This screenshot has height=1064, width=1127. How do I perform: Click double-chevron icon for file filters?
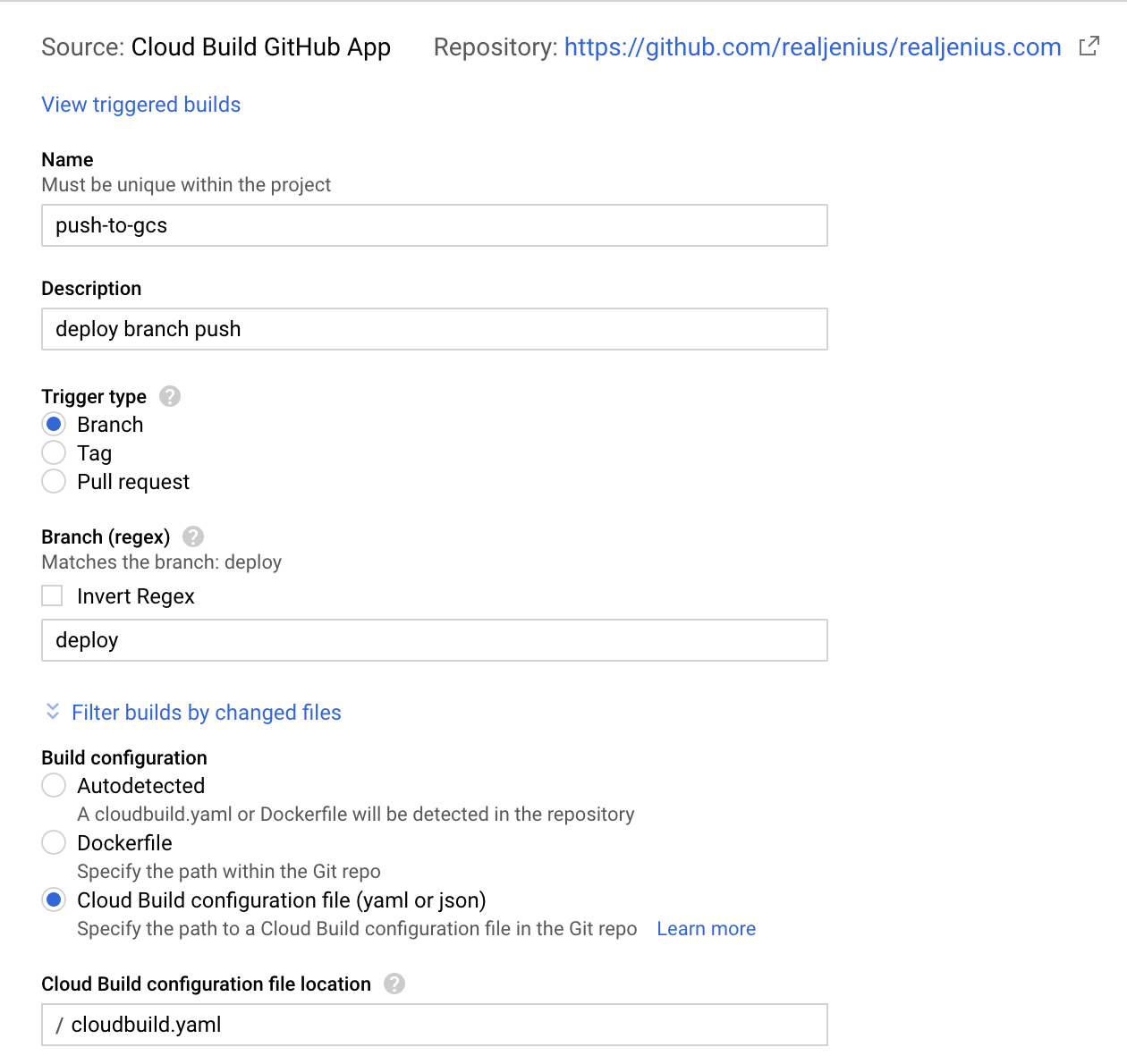click(53, 712)
